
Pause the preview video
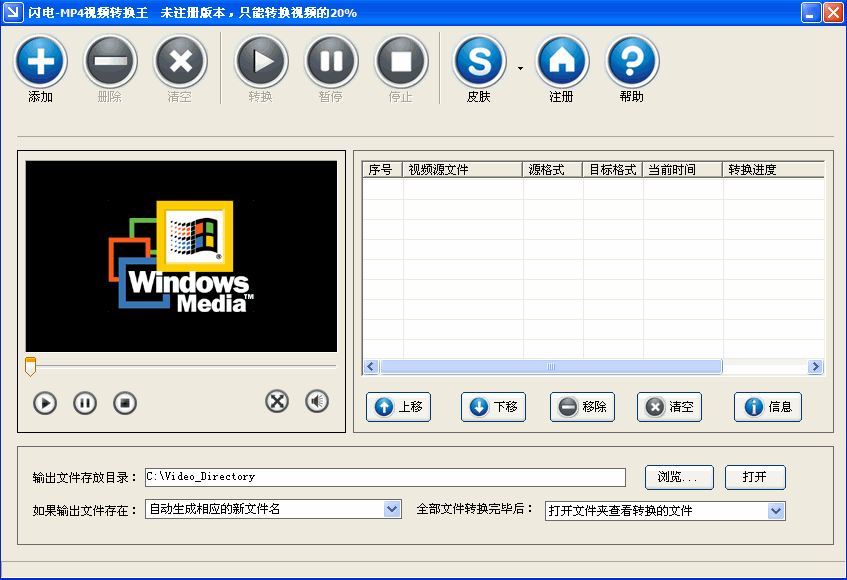tap(85, 403)
